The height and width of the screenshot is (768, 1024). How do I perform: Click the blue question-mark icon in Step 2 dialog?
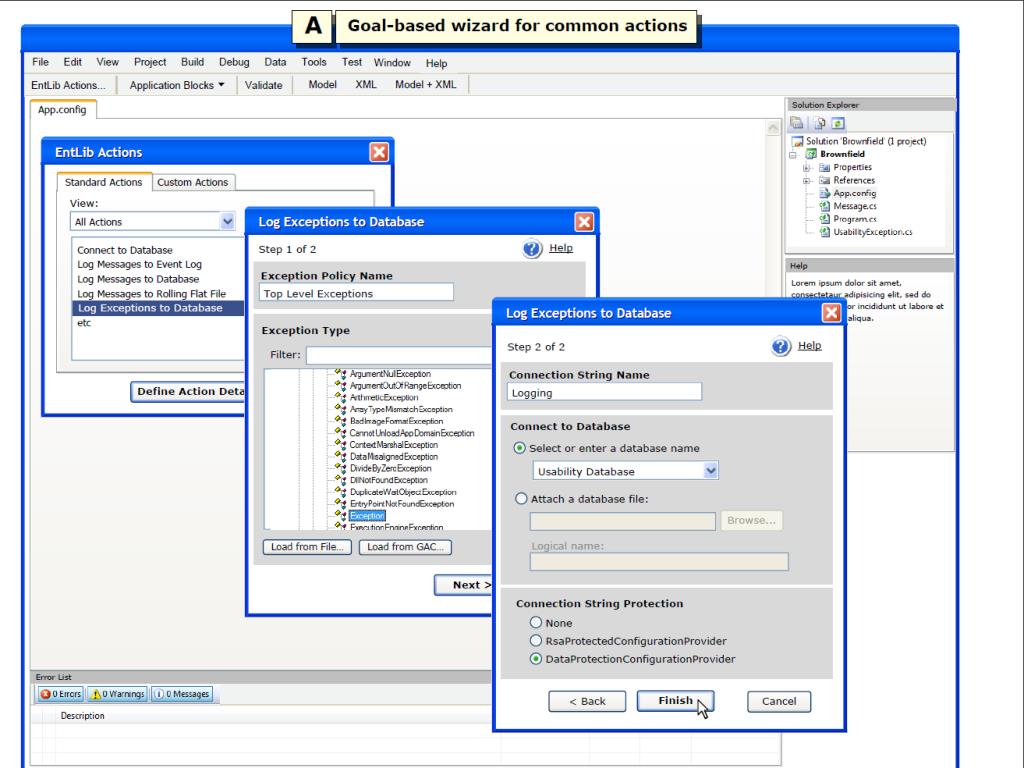point(781,346)
